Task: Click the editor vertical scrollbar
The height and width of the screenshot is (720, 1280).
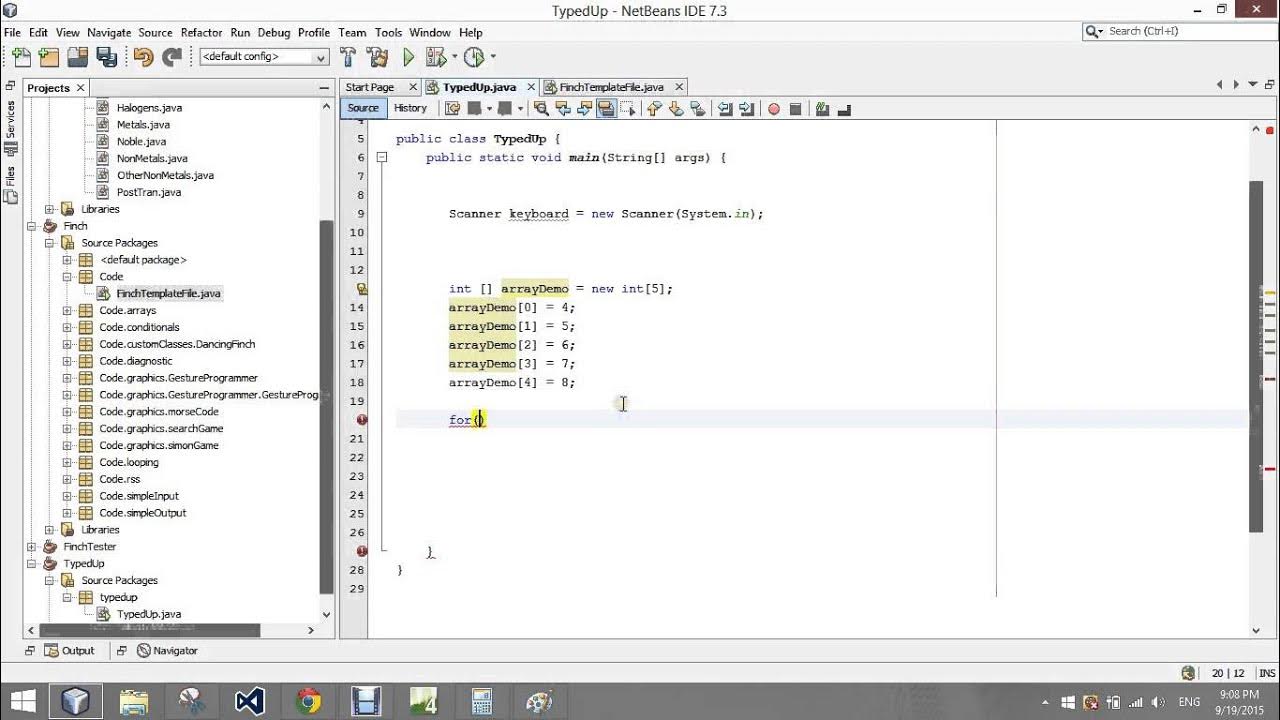Action: [x=1257, y=357]
